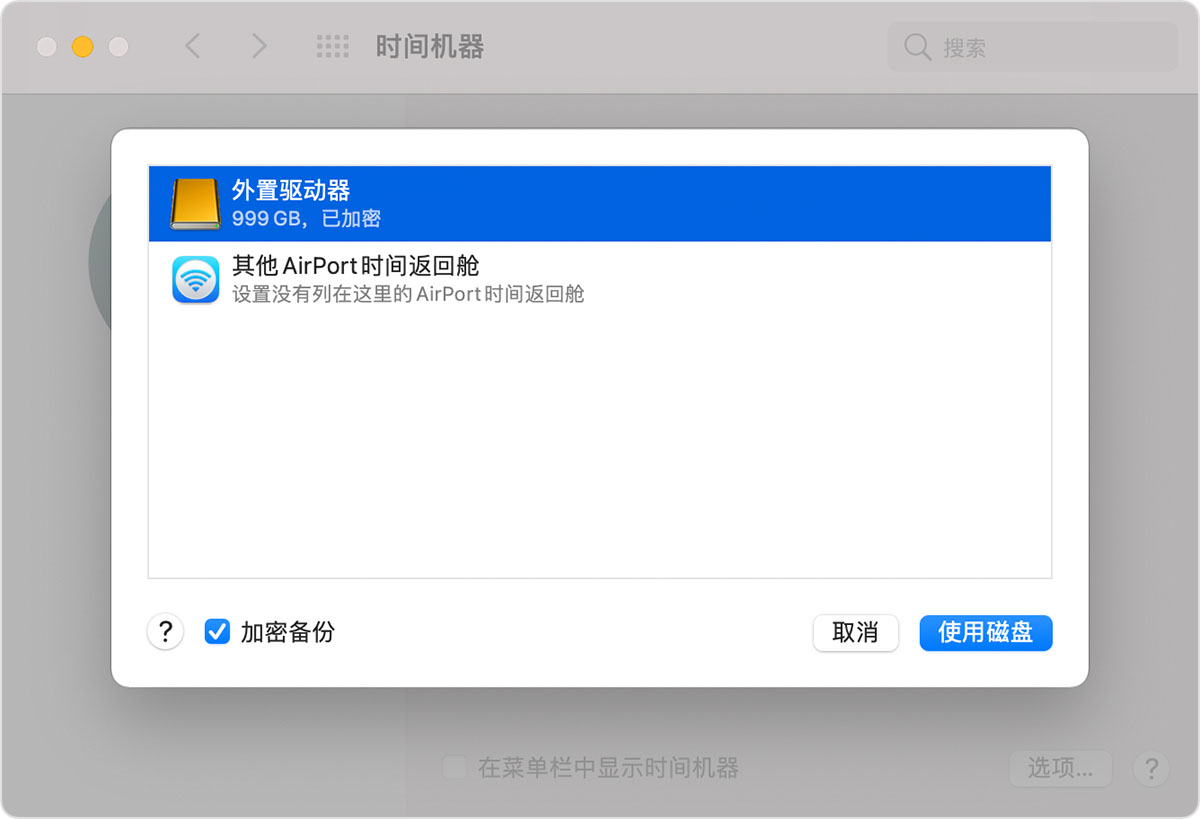Click the AirPort 时间返回舱 wifi icon
The height and width of the screenshot is (820, 1200).
[196, 280]
